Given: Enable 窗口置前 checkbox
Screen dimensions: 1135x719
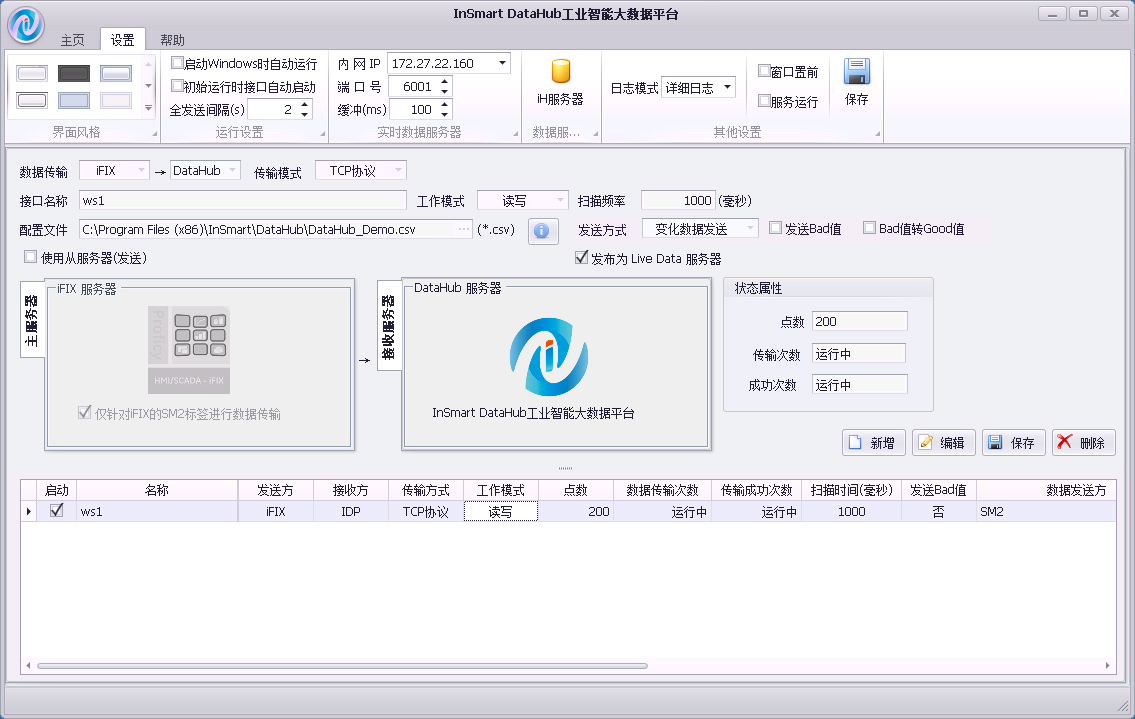Looking at the screenshot, I should (x=764, y=70).
